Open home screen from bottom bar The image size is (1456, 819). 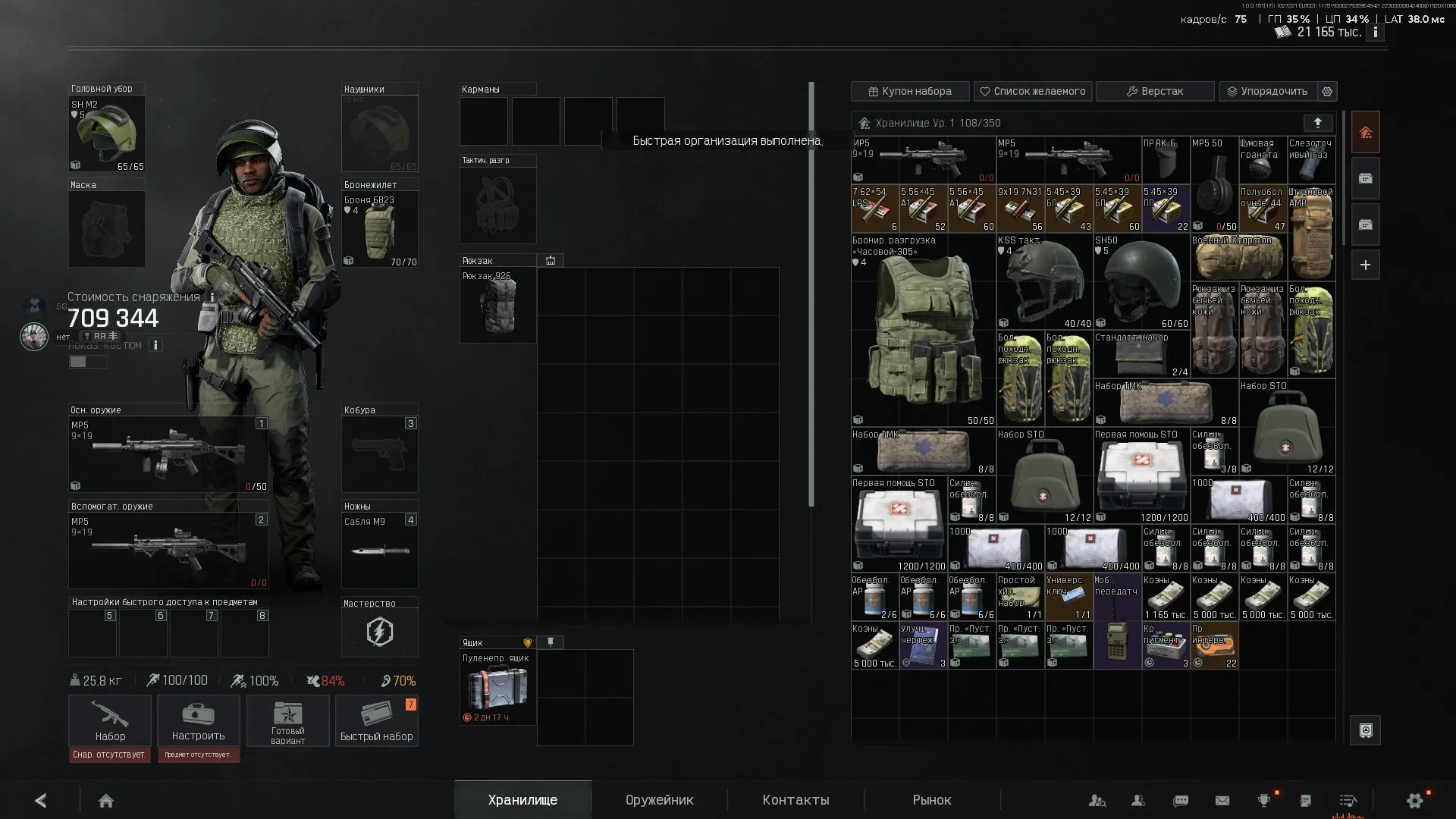pyautogui.click(x=106, y=801)
